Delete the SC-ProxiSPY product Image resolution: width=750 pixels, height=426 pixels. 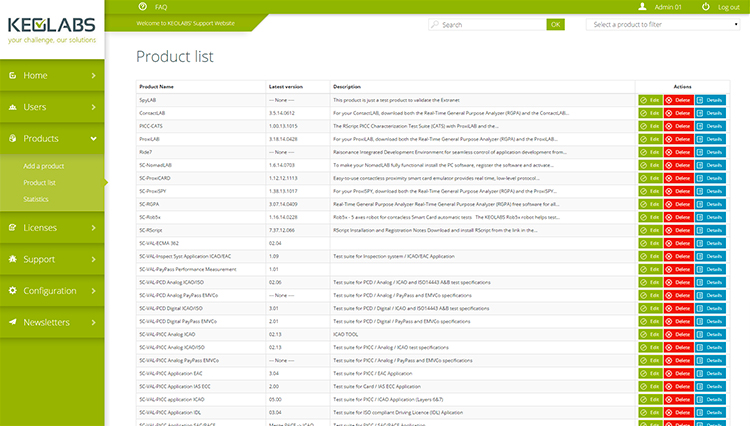[x=678, y=191]
